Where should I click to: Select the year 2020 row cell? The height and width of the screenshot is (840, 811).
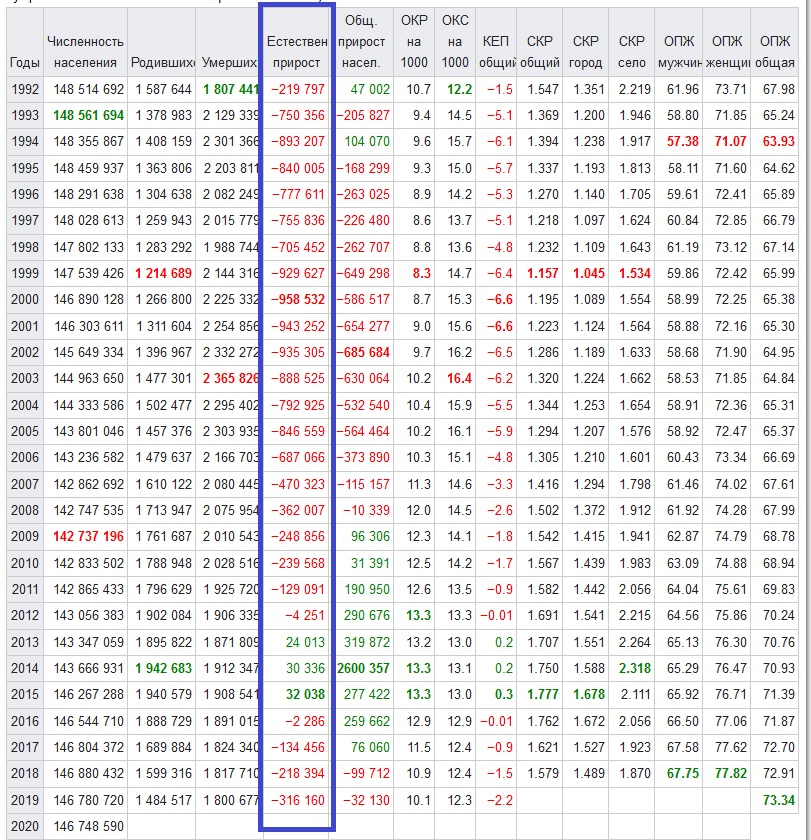click(25, 827)
